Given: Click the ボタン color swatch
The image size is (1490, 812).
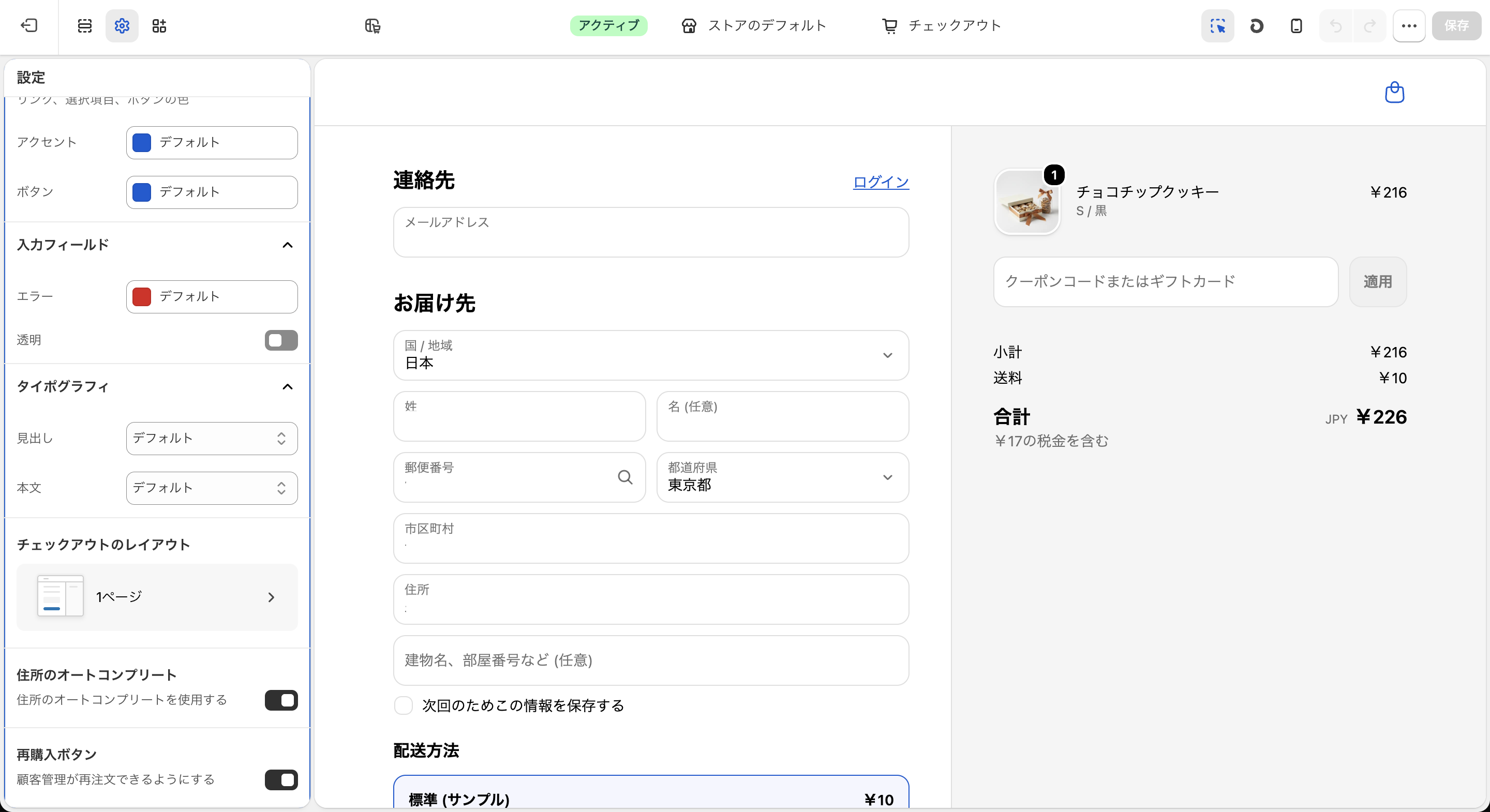Looking at the screenshot, I should 142,192.
